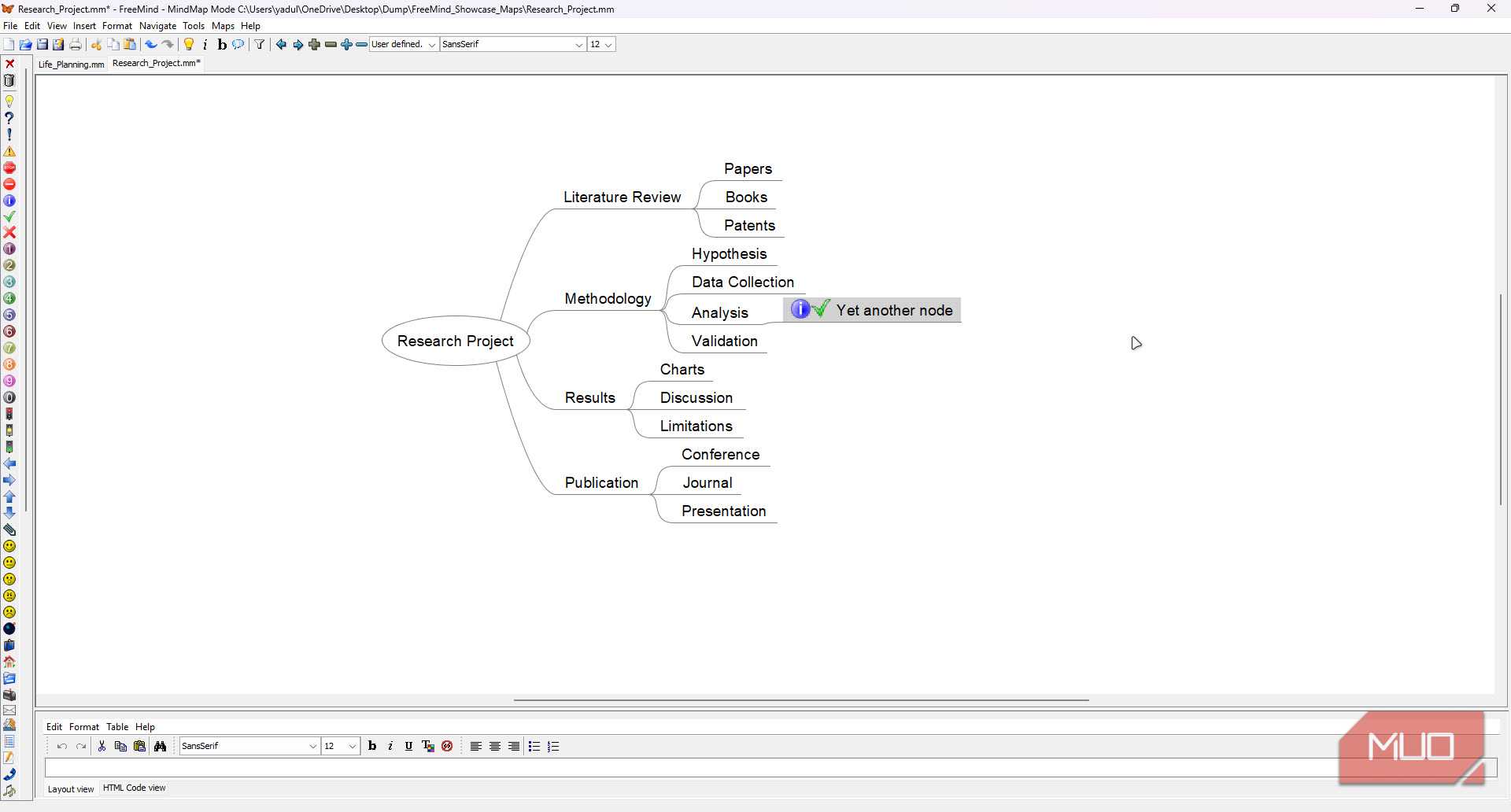The image size is (1511, 812).
Task: Open the Format menu in top menu bar
Action: 117,26
